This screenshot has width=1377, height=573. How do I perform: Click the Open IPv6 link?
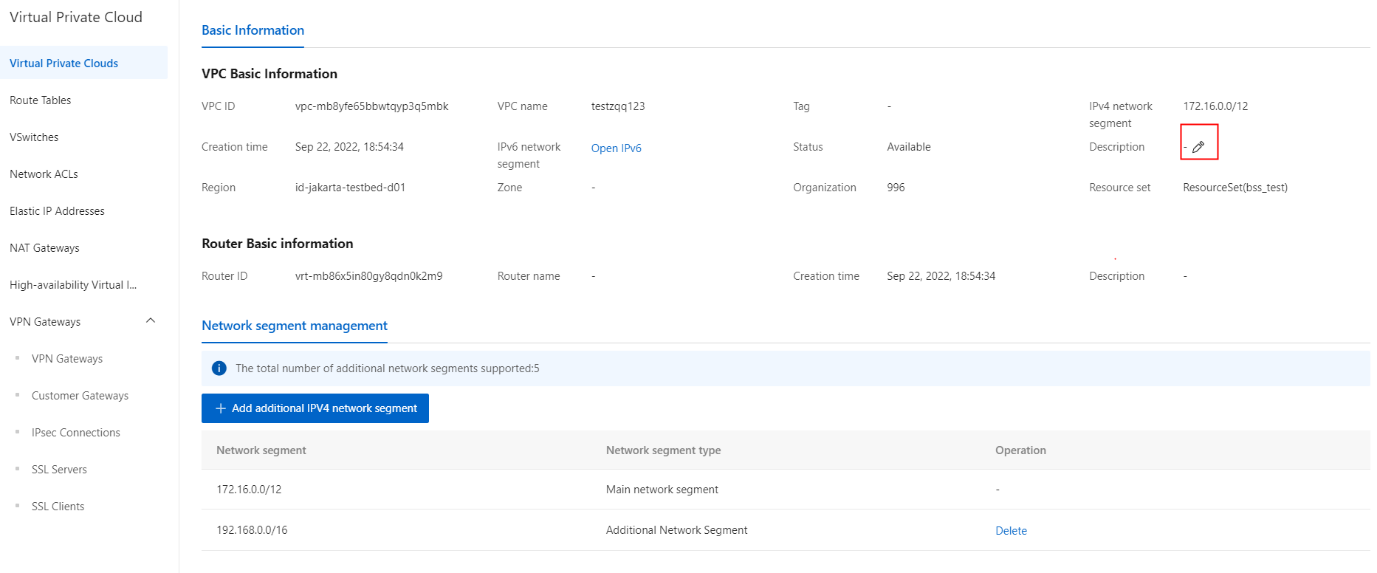click(616, 148)
